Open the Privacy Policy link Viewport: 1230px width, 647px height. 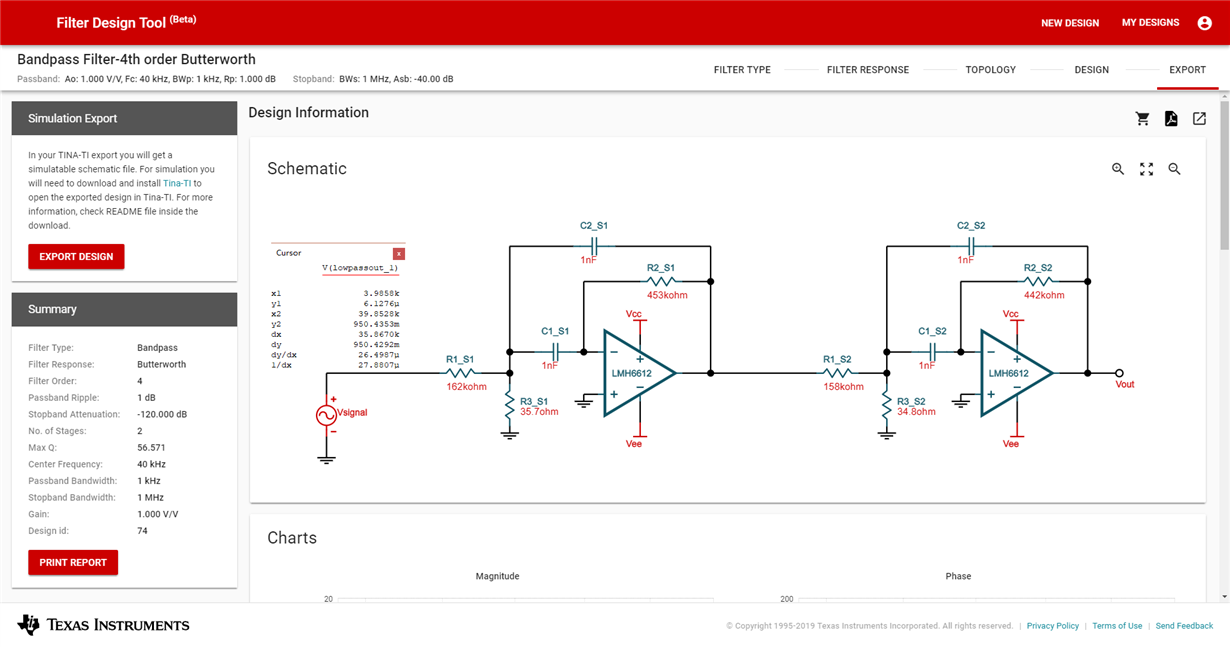[x=1053, y=626]
